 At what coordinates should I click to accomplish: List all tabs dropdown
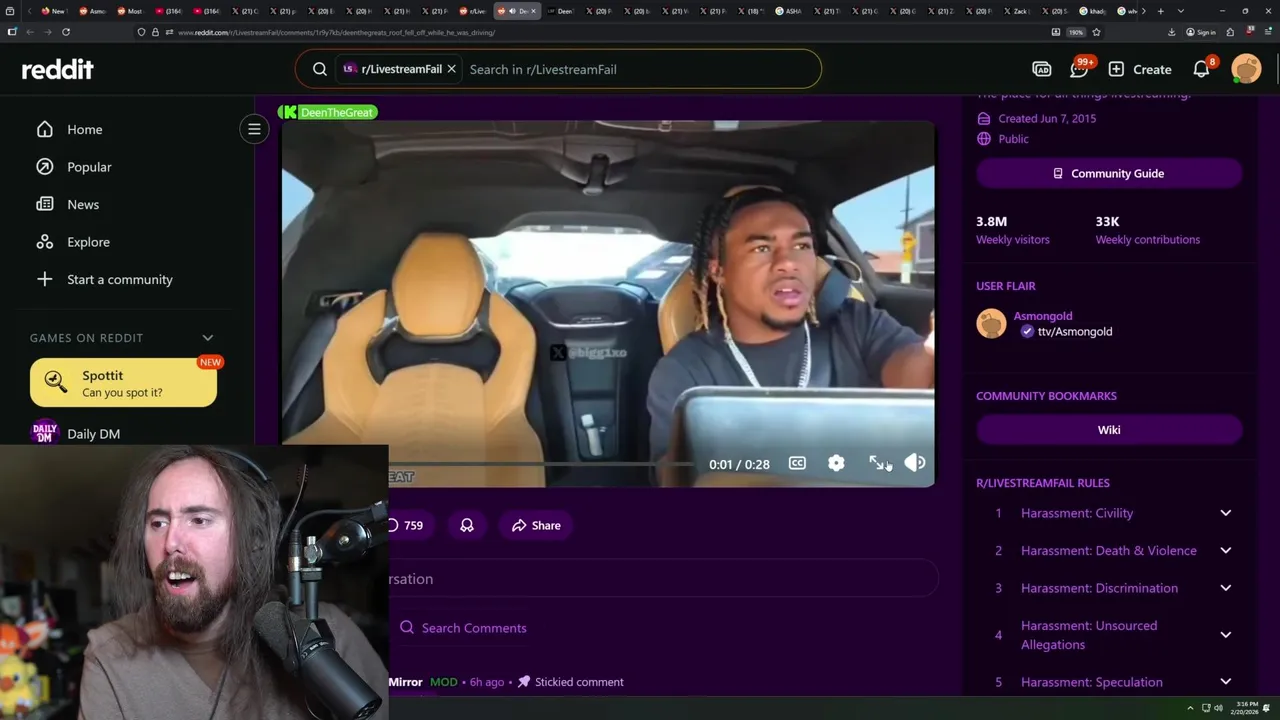[1181, 11]
